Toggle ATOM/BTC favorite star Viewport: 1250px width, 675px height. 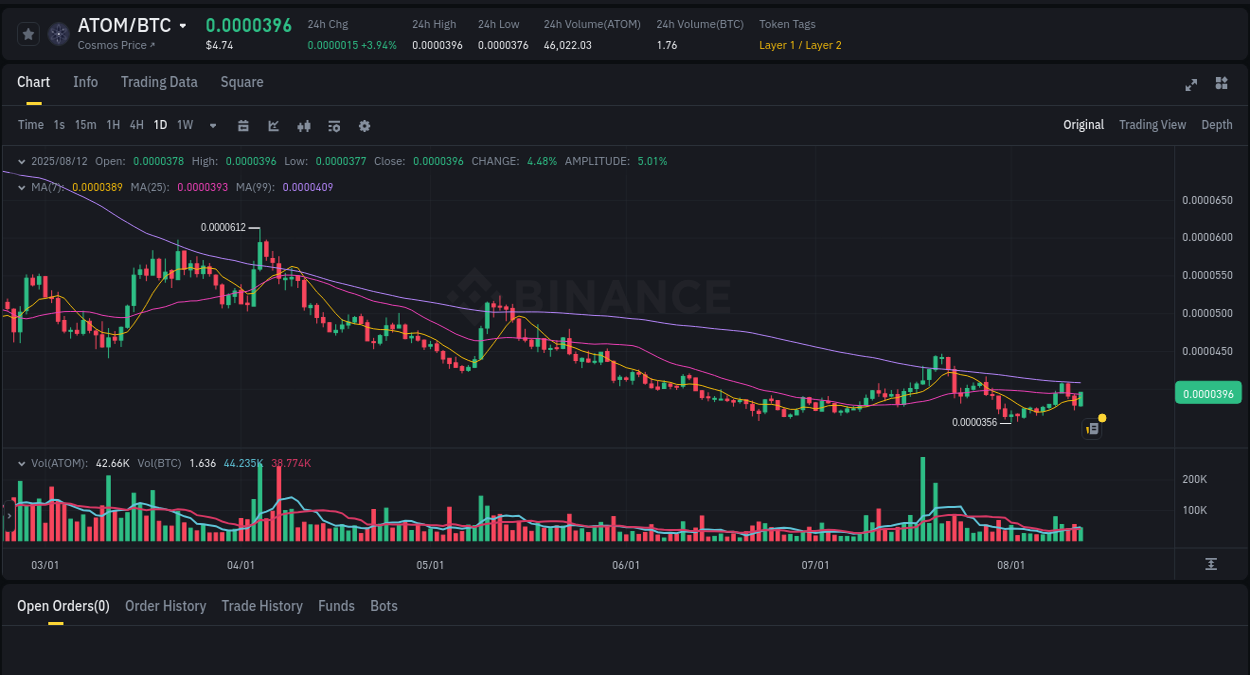(28, 33)
